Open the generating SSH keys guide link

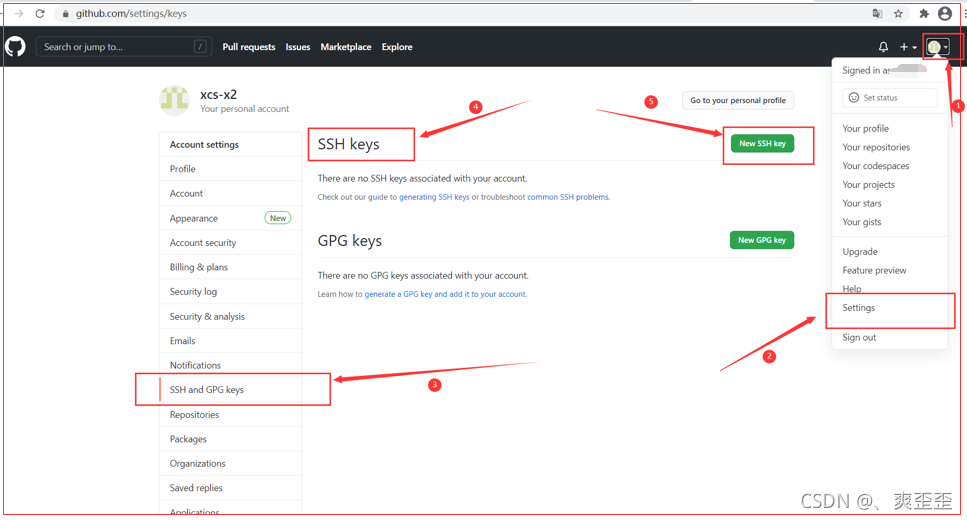click(434, 197)
